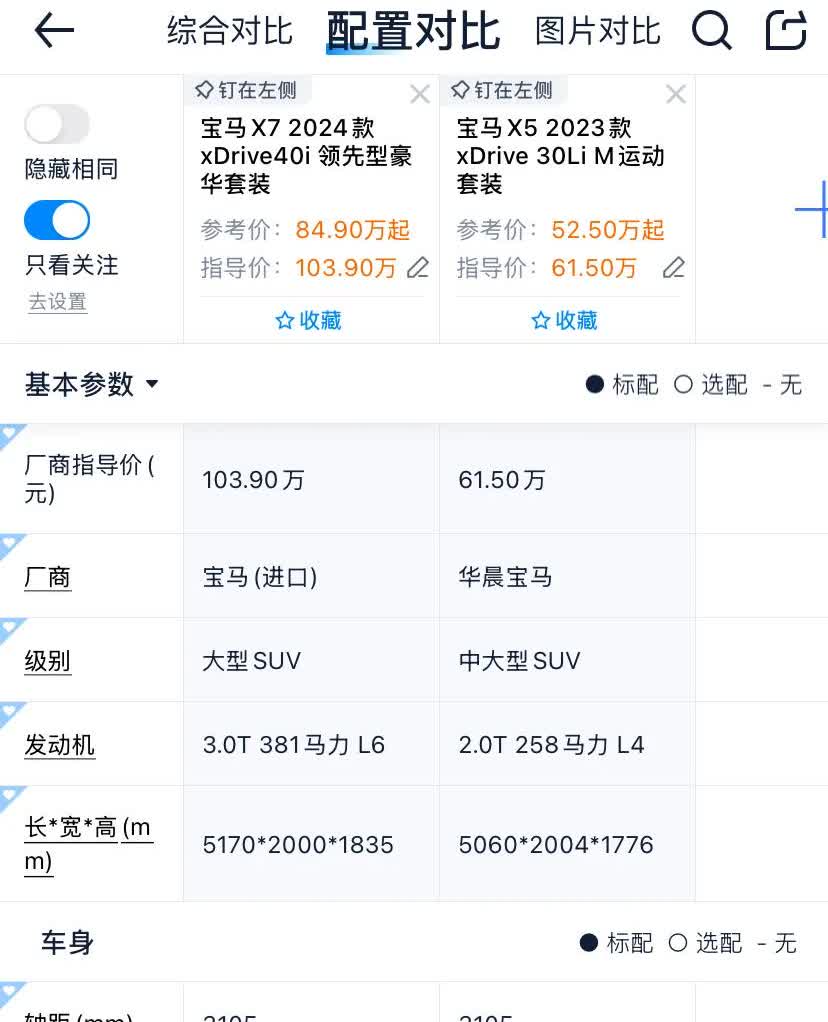Open the 图片对比 tab
Image resolution: width=828 pixels, height=1022 pixels.
[x=598, y=31]
